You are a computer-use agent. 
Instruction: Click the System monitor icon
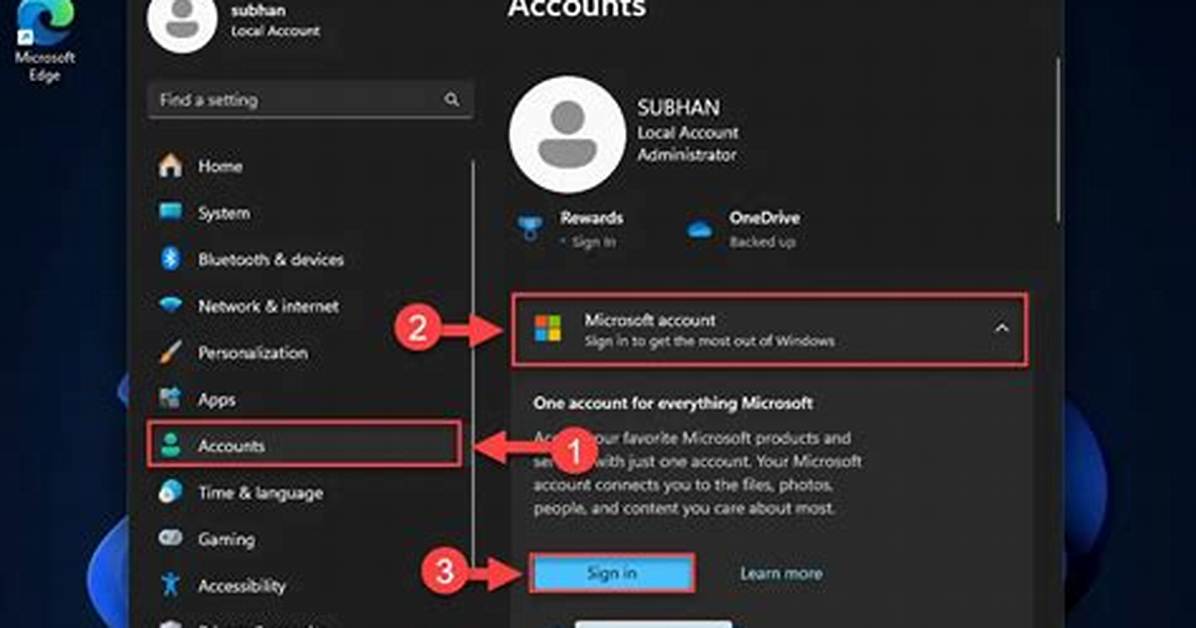170,211
